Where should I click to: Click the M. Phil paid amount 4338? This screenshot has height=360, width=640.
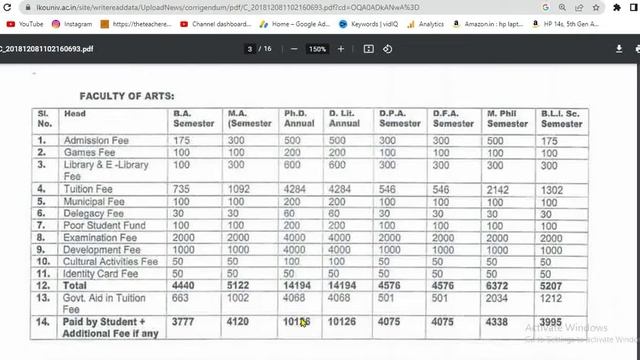click(496, 322)
